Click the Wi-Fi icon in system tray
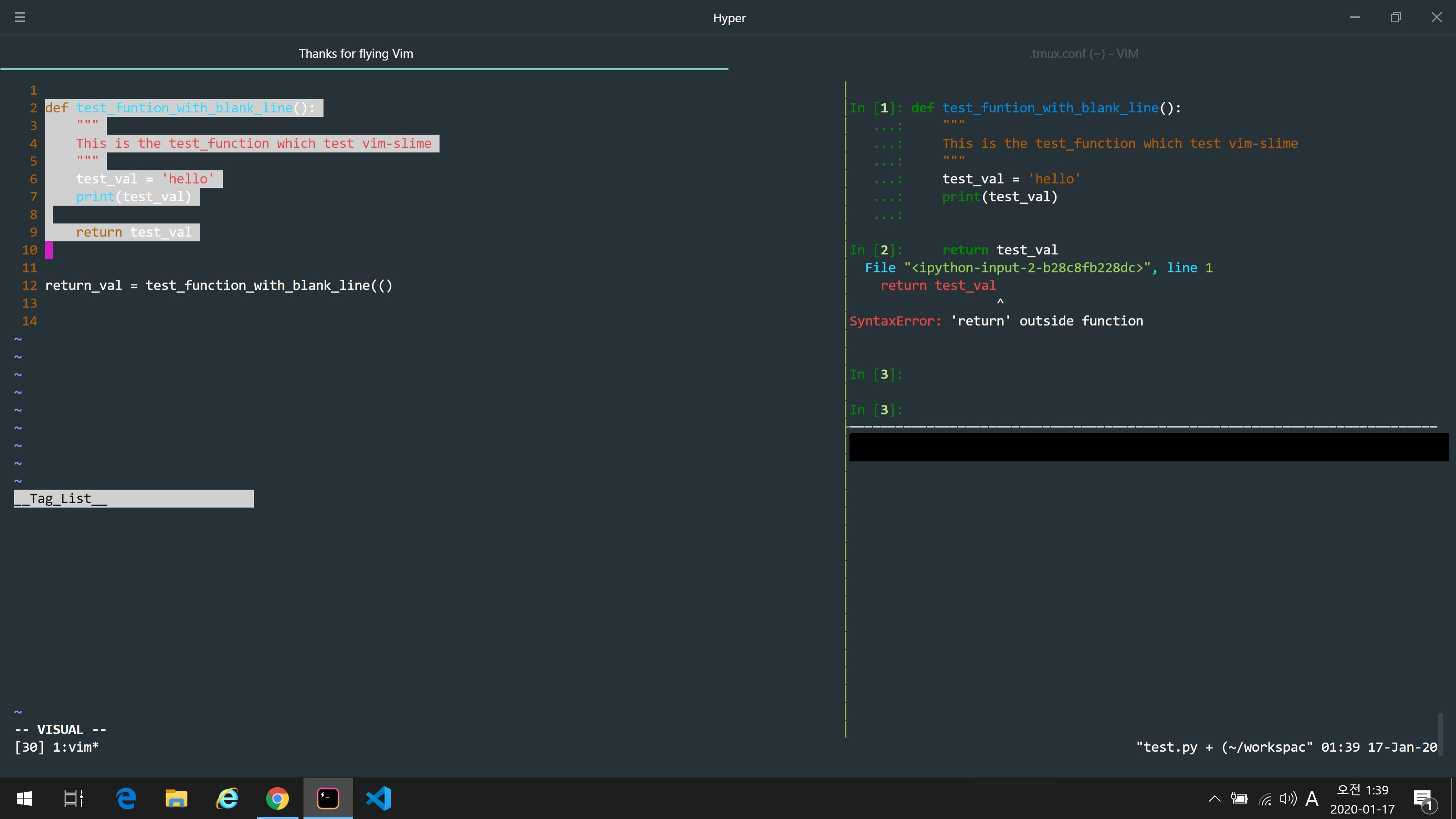The height and width of the screenshot is (819, 1456). tap(1264, 799)
